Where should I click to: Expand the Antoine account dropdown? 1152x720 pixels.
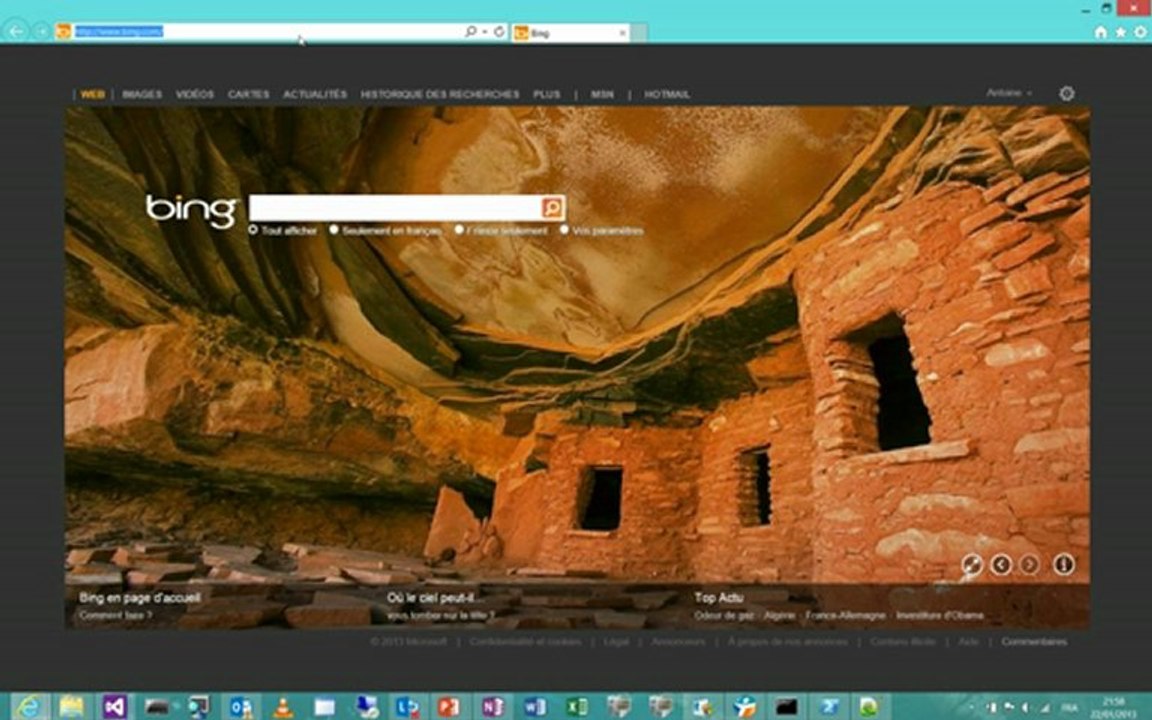pos(1009,93)
